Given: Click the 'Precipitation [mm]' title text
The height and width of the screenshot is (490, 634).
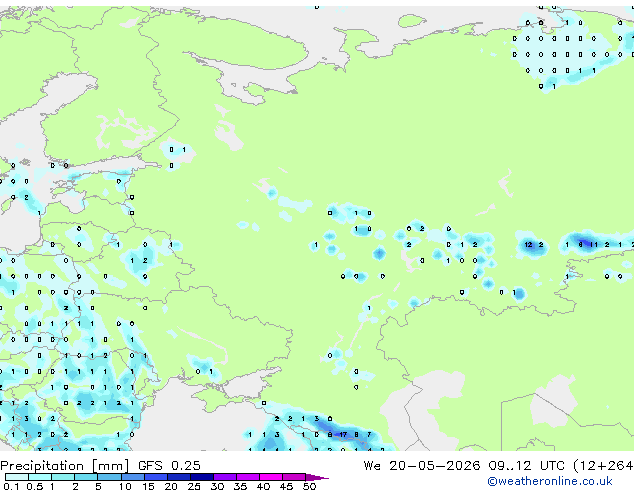Looking at the screenshot, I should point(65,466).
